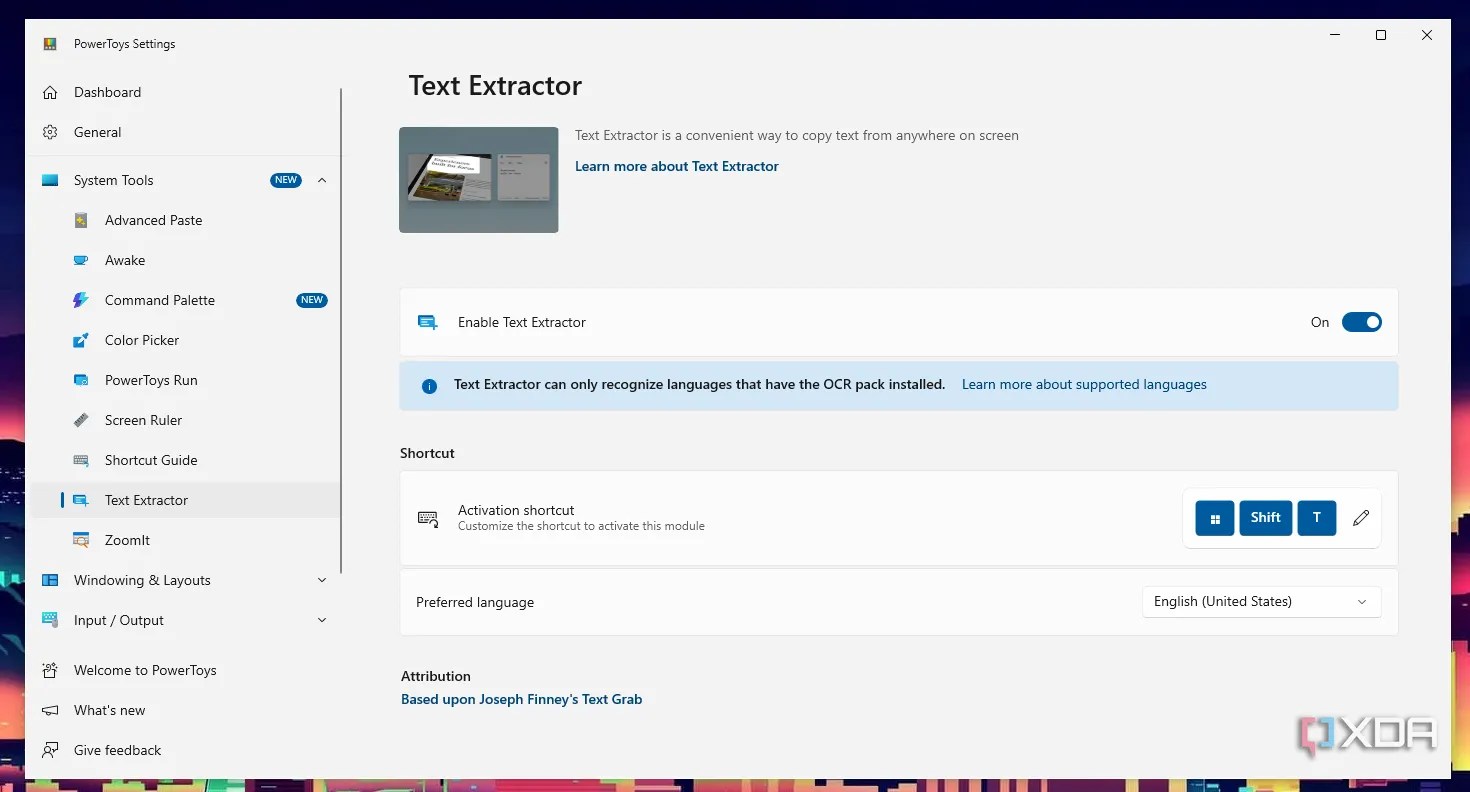Screen dimensions: 1470x792
Task: Click the ZoomIt magnifier icon
Action: click(80, 540)
